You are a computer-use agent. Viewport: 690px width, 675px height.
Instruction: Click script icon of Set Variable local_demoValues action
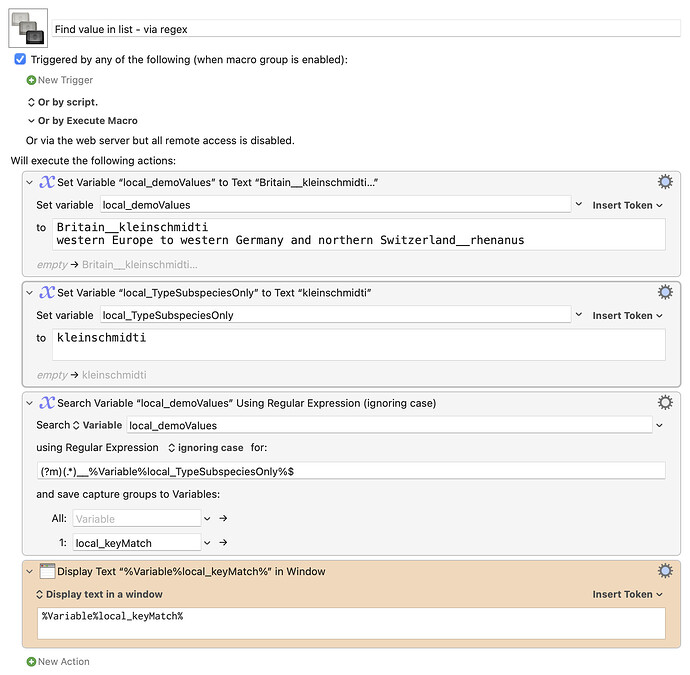pyautogui.click(x=47, y=182)
